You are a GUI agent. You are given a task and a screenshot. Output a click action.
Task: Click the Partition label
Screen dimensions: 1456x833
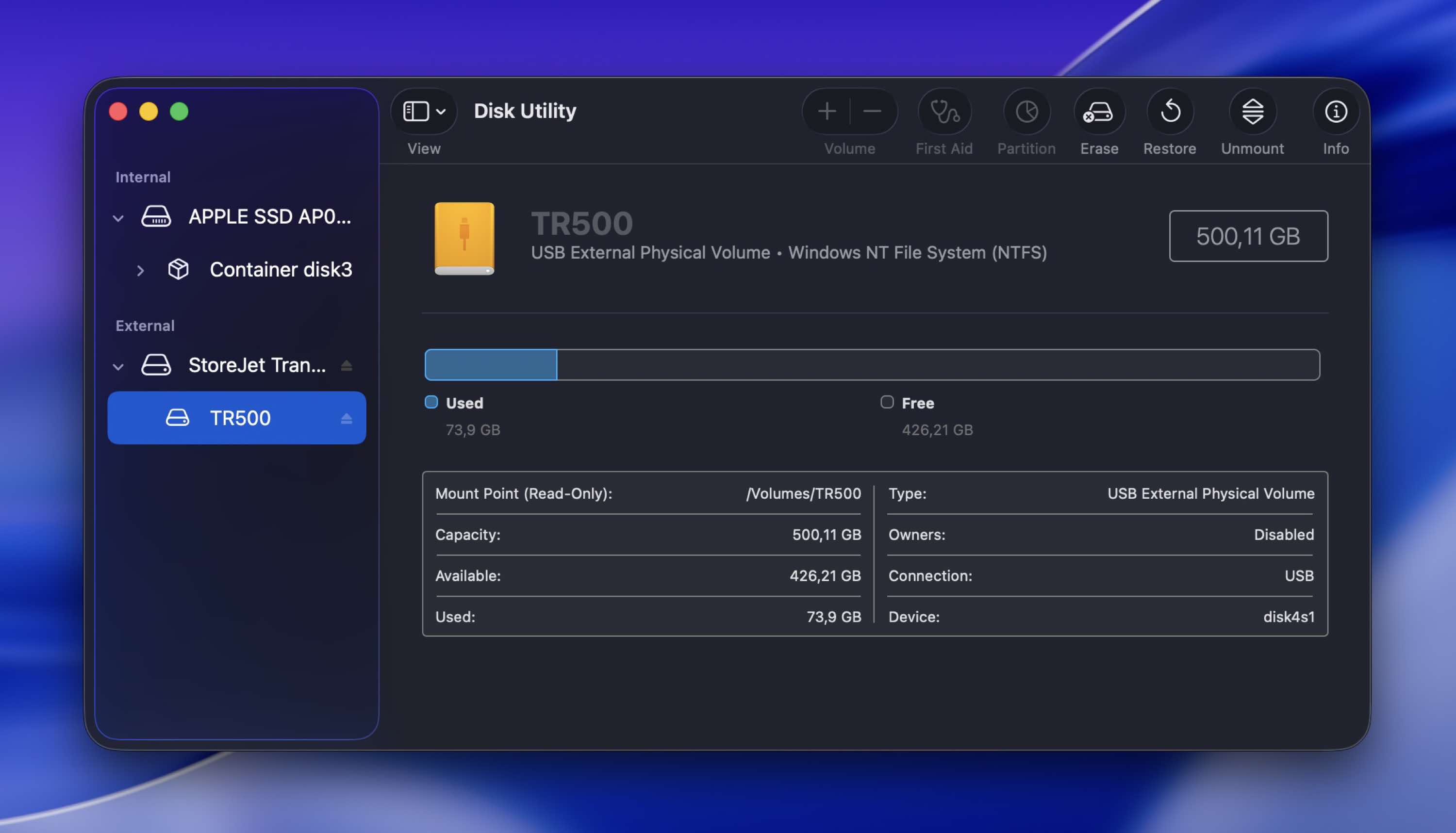click(1026, 148)
